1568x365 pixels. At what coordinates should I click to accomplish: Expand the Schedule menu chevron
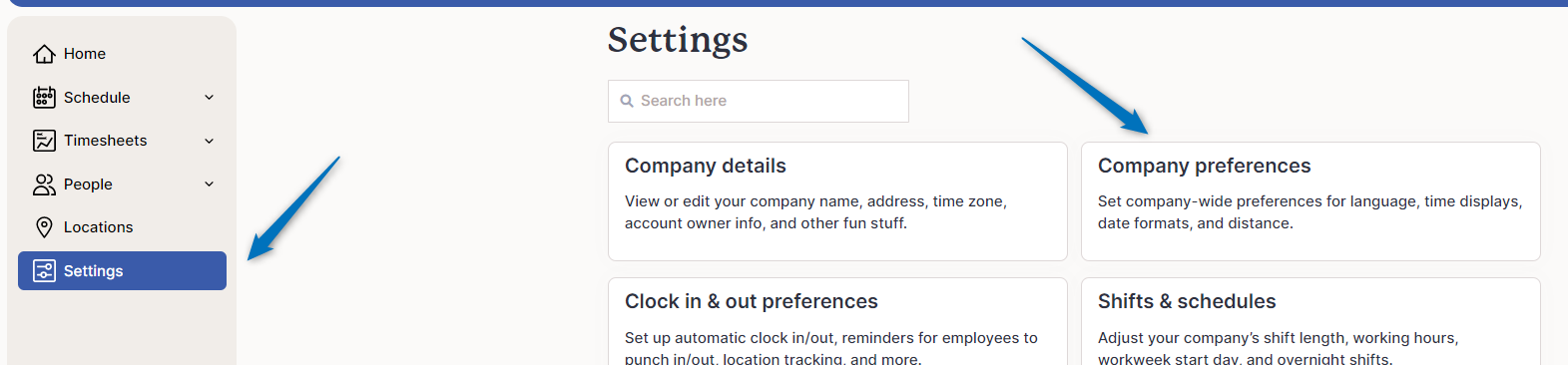click(x=210, y=97)
